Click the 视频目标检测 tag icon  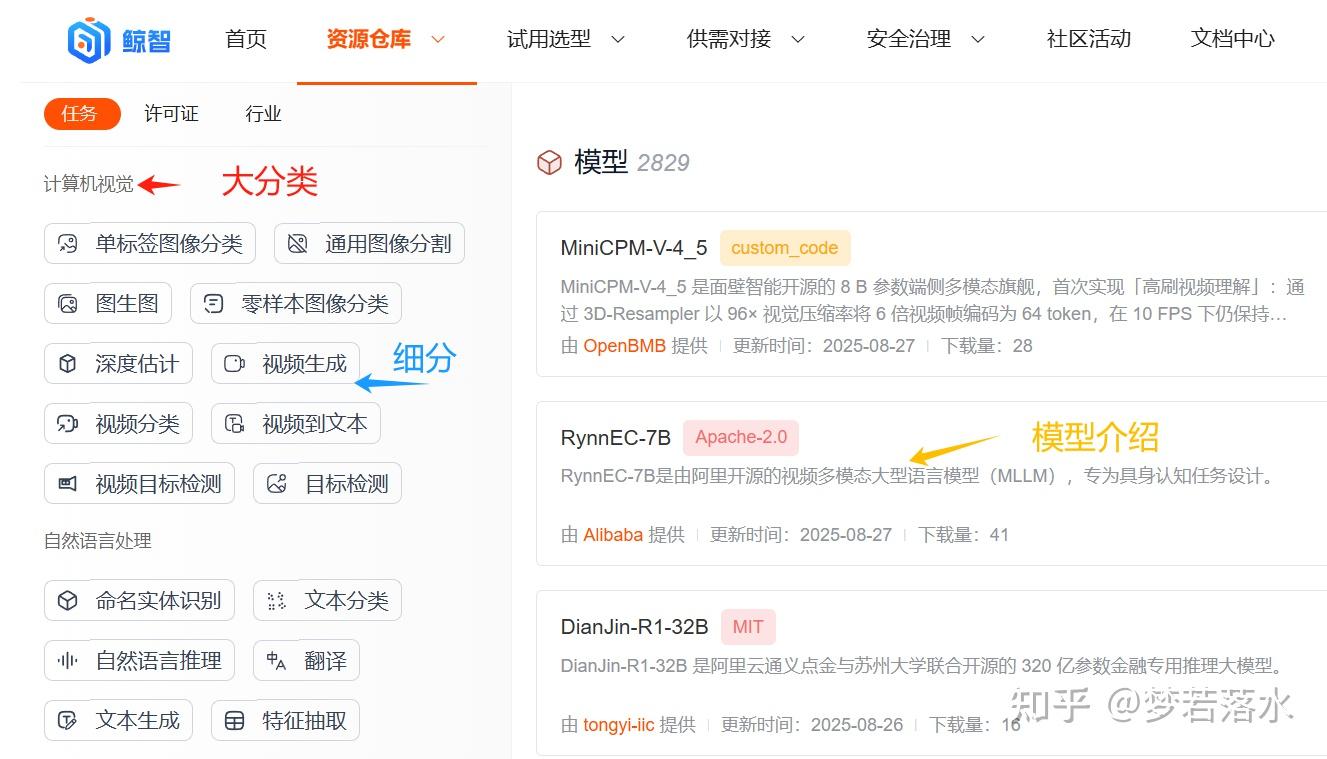pos(68,484)
